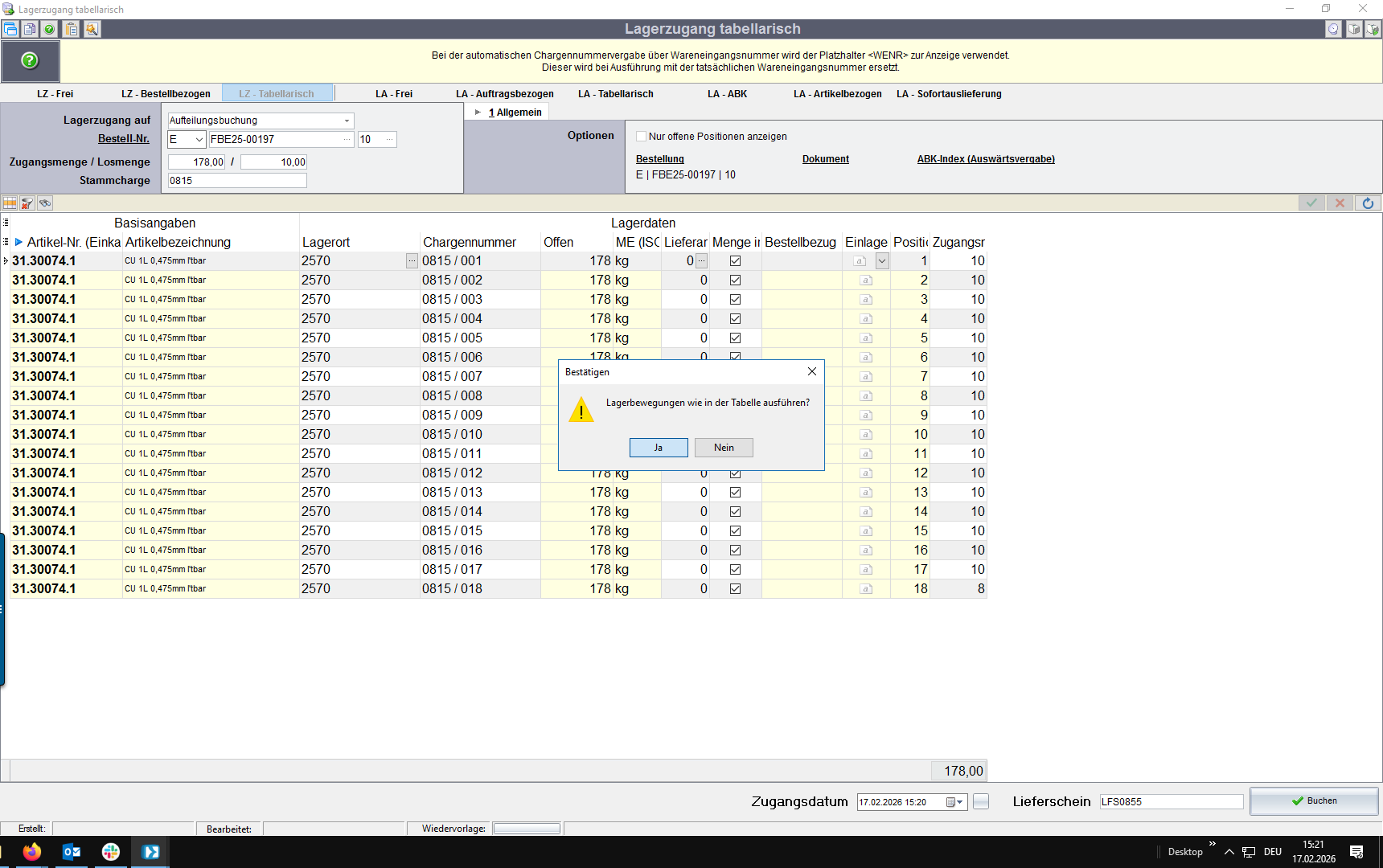This screenshot has width=1383, height=868.
Task: Expand the order type 'E' dropdown
Action: click(x=199, y=140)
